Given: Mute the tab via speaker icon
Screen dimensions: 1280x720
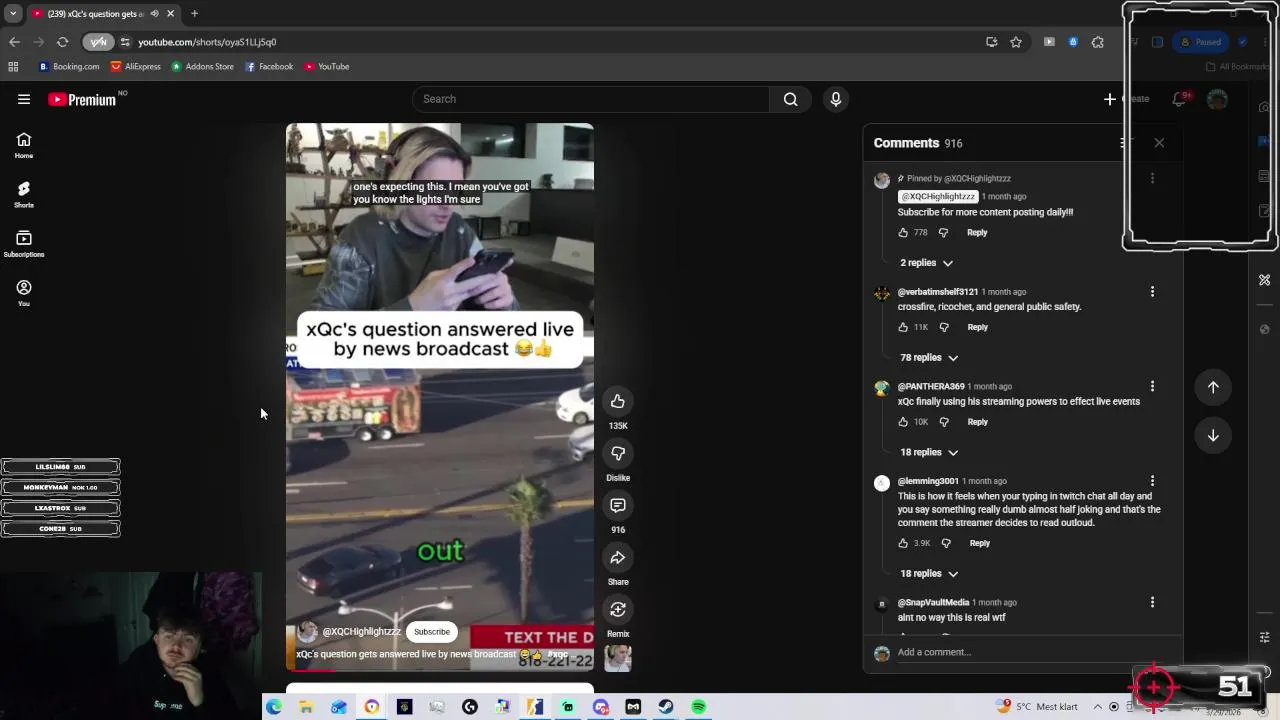Looking at the screenshot, I should click(154, 14).
